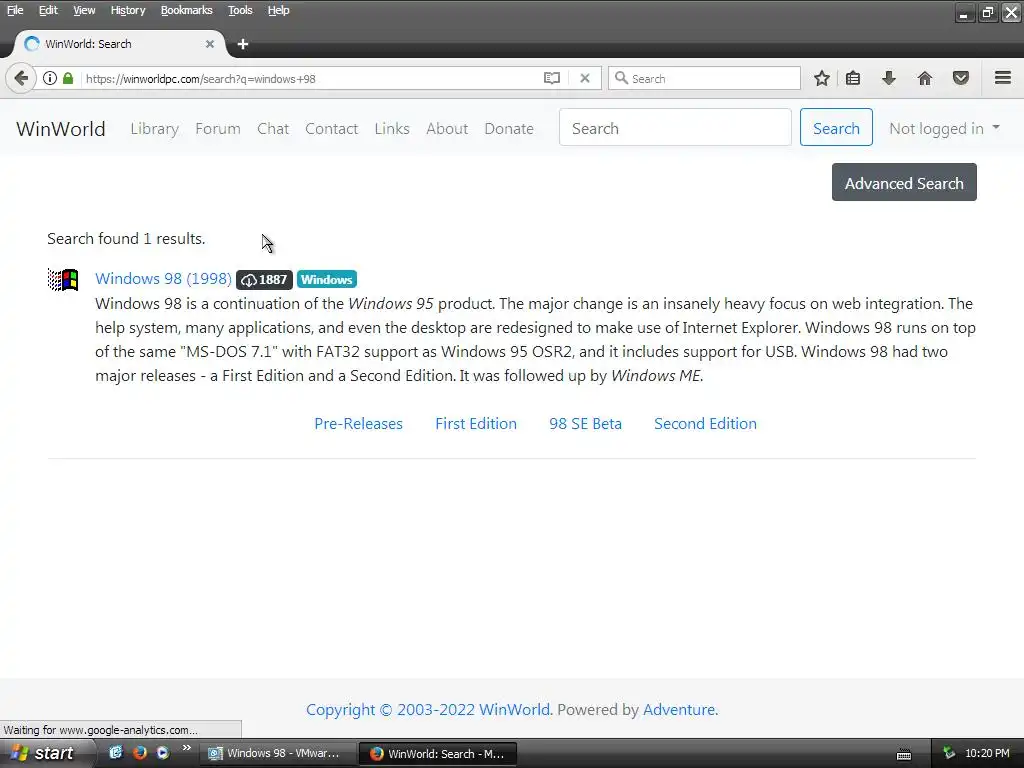Expand the Not logged in dropdown

(x=944, y=129)
